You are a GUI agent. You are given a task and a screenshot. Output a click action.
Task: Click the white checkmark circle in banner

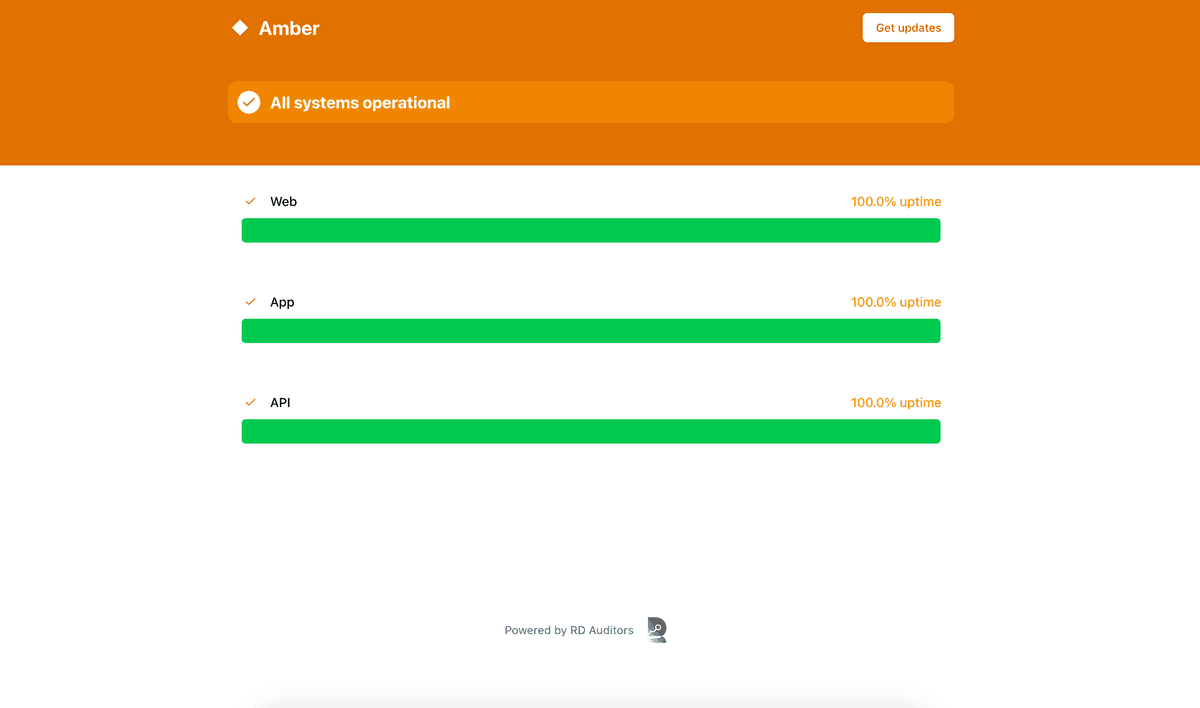pos(248,101)
